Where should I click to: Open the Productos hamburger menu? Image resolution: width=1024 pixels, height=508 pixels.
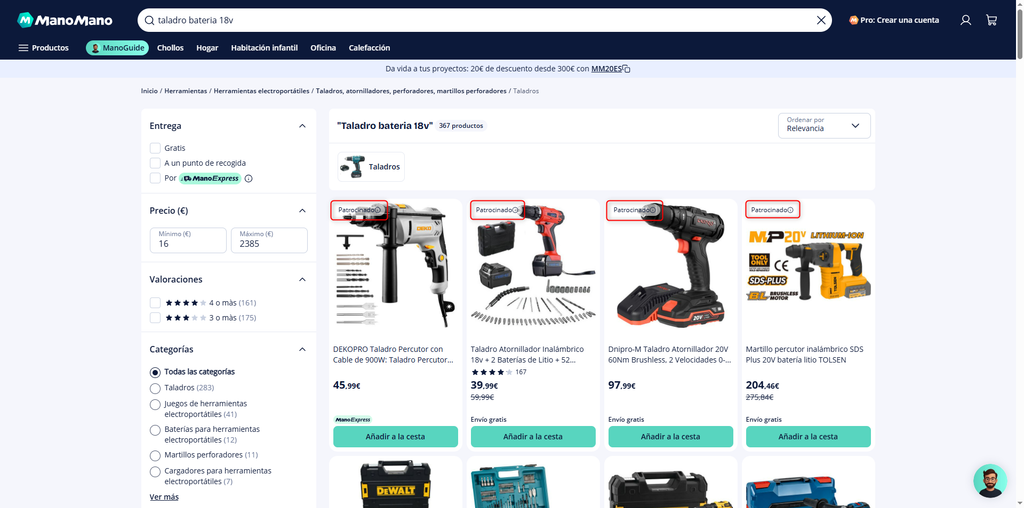point(43,48)
